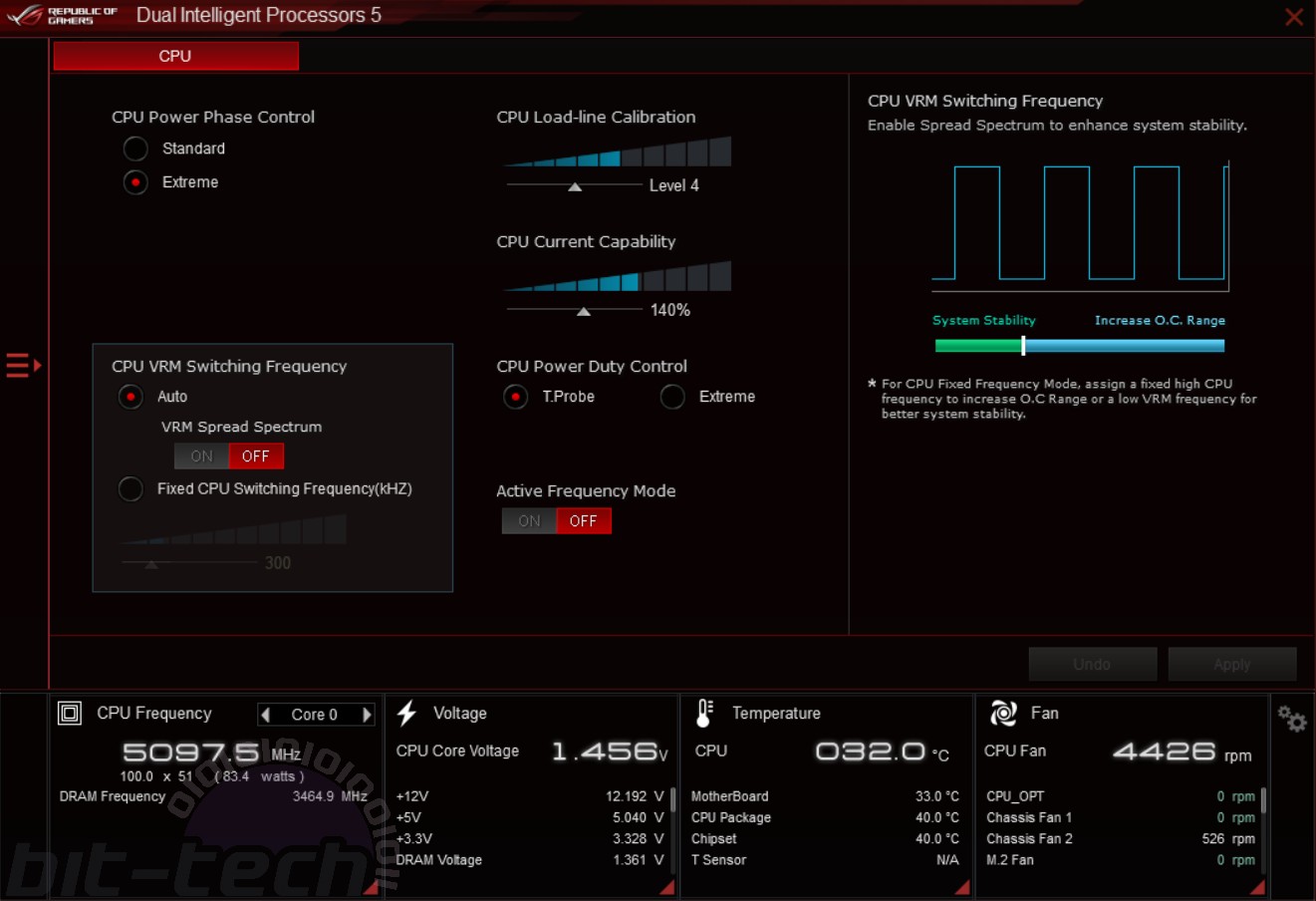Select Standard CPU Power Phase Control
1316x901 pixels.
[x=135, y=149]
